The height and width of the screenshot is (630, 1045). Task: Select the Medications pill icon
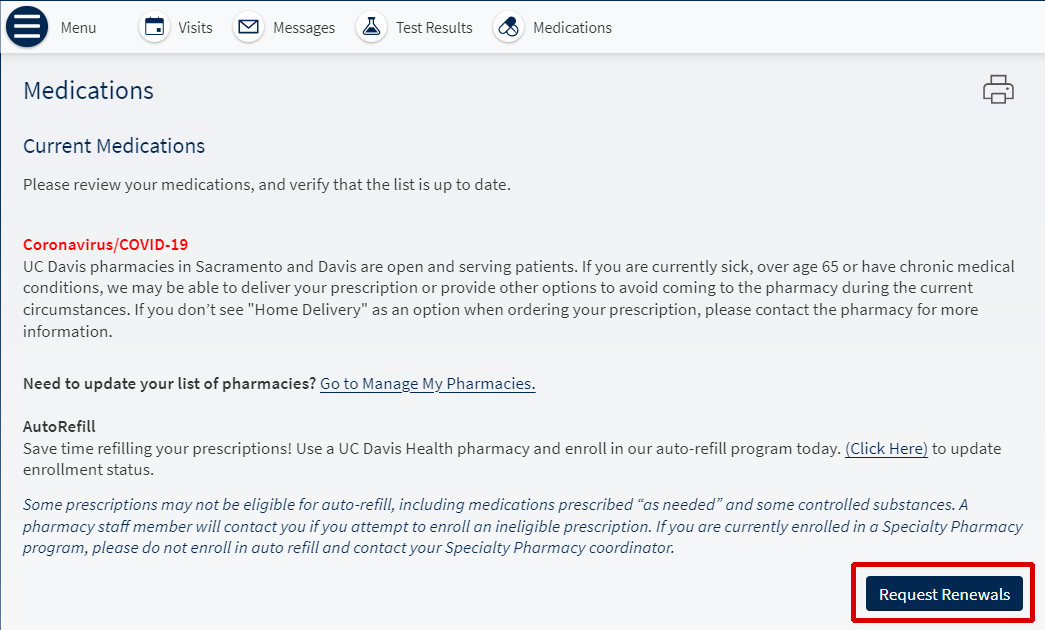point(508,26)
